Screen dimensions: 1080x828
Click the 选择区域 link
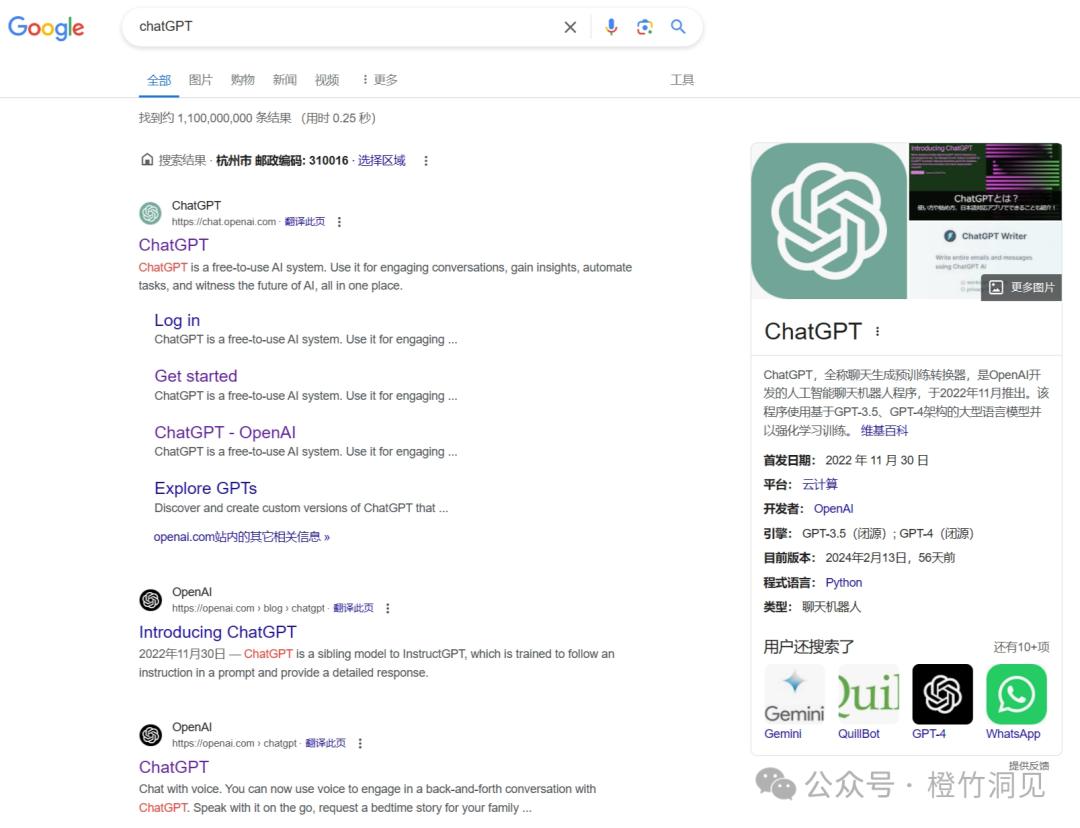point(382,161)
